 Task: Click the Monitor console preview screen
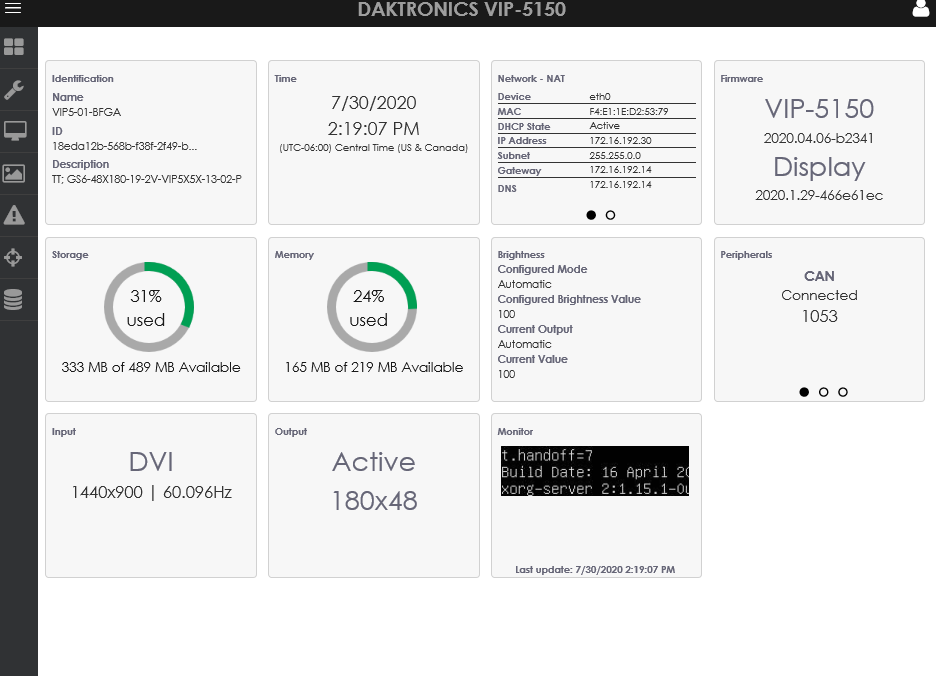pos(593,470)
